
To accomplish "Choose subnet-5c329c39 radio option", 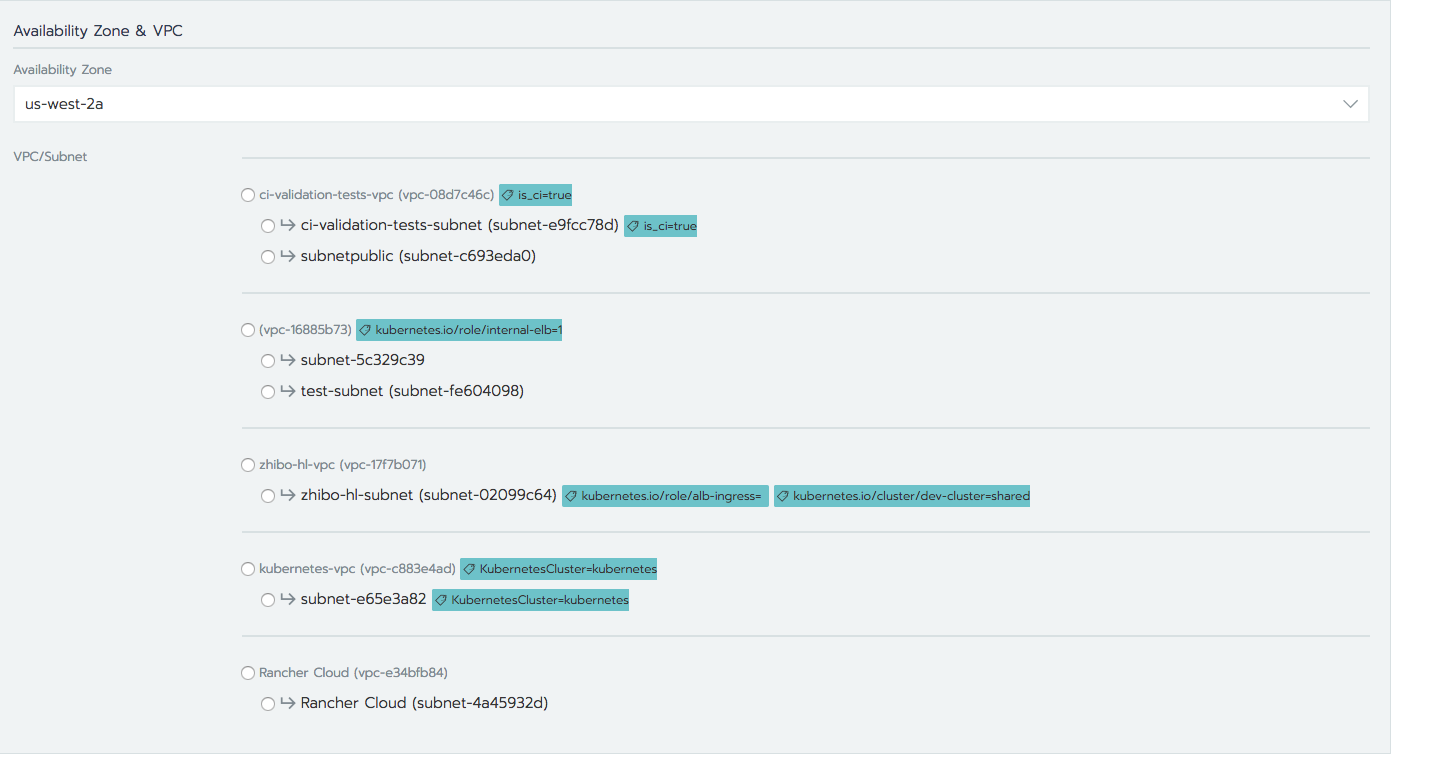I will (x=268, y=361).
